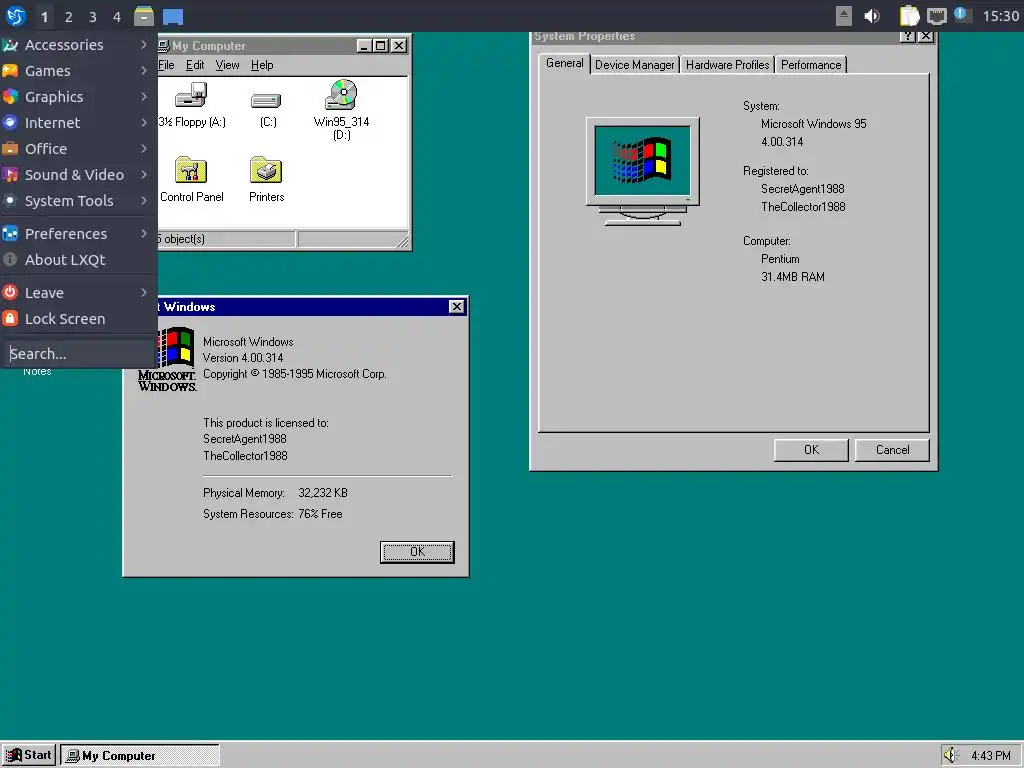This screenshot has width=1024, height=768.
Task: Expand the System Tools submenu
Action: 77,201
